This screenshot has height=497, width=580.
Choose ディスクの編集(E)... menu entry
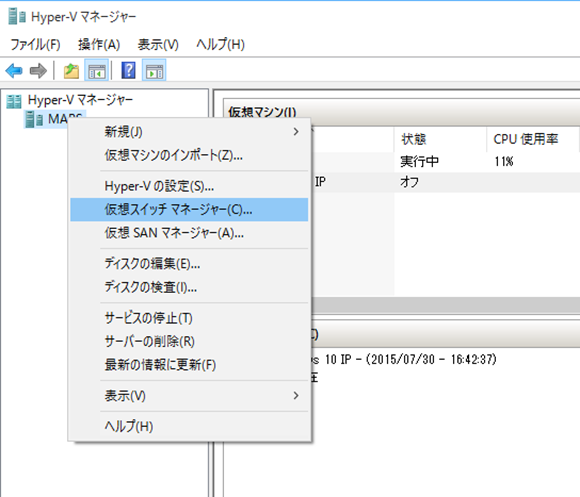tap(189, 264)
